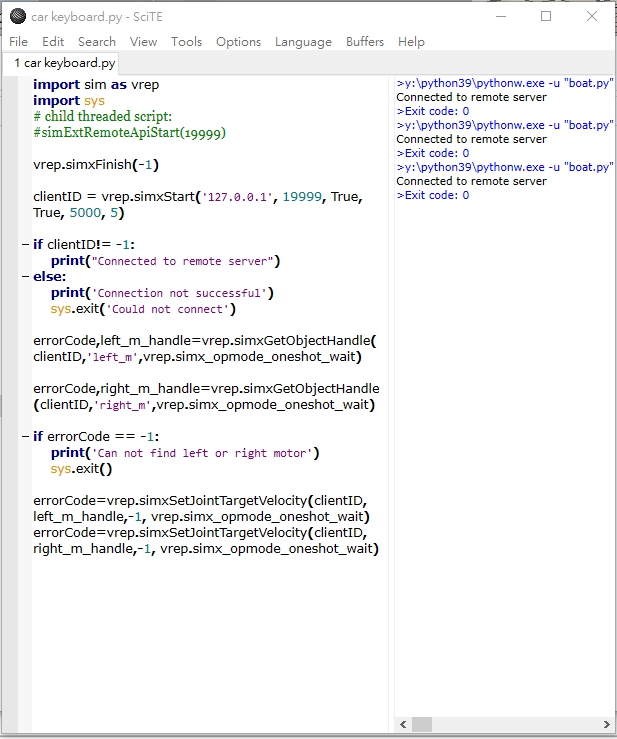Collapse the 'if errorCode == -1' fold marker
617x739 pixels.
click(25, 436)
